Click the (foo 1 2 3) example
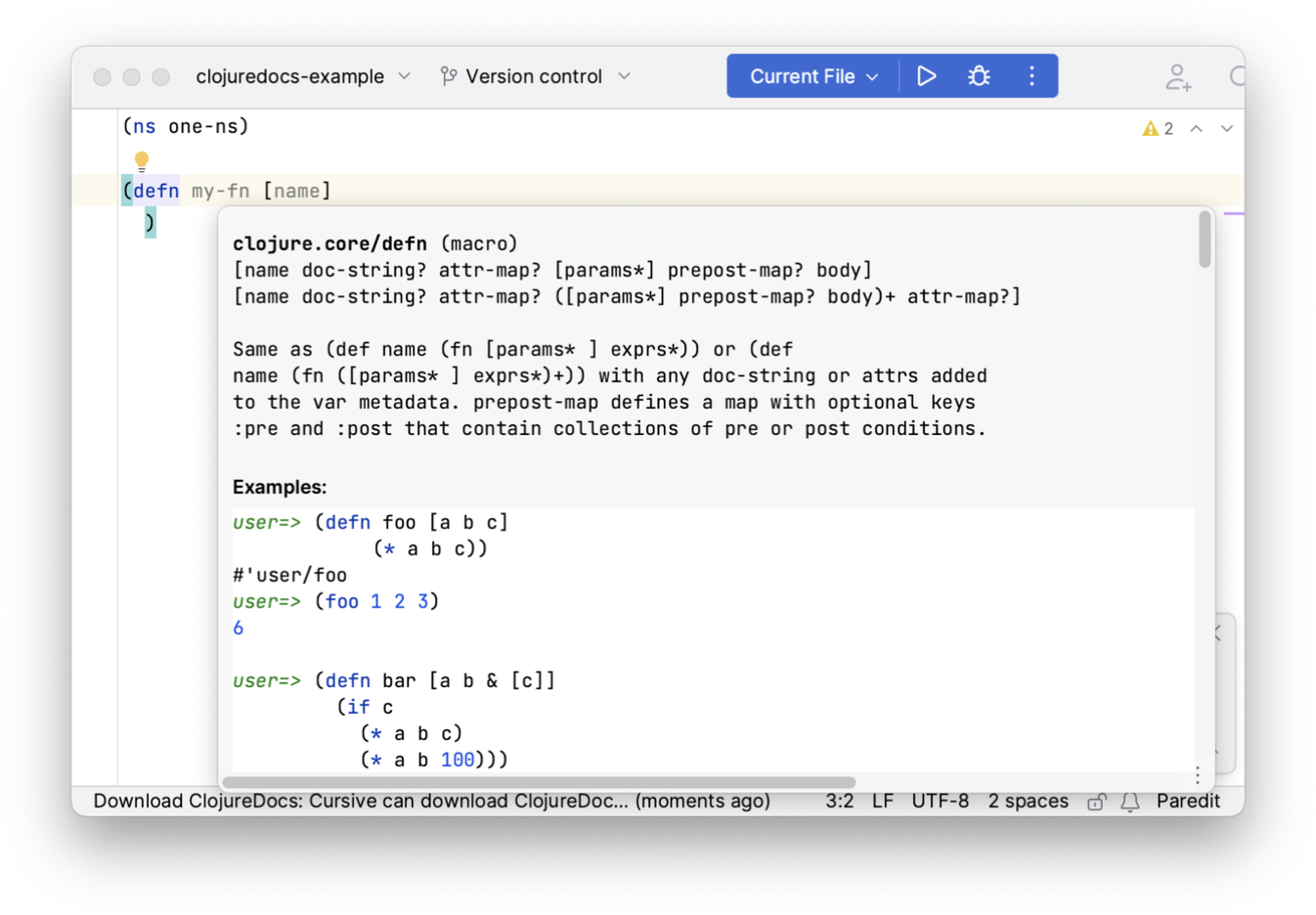Image resolution: width=1316 pixels, height=915 pixels. pos(376,601)
